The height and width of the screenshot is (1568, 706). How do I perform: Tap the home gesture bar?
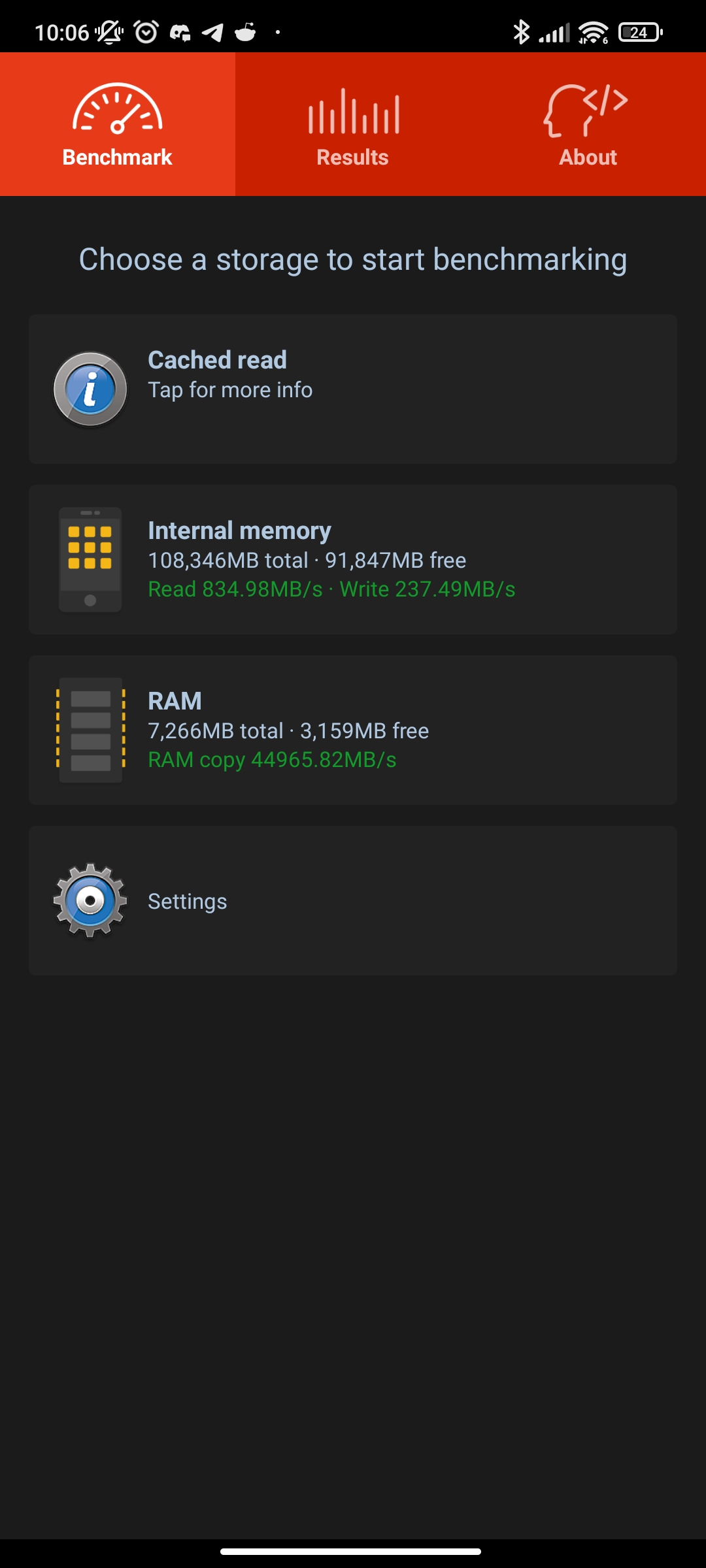tap(351, 1552)
